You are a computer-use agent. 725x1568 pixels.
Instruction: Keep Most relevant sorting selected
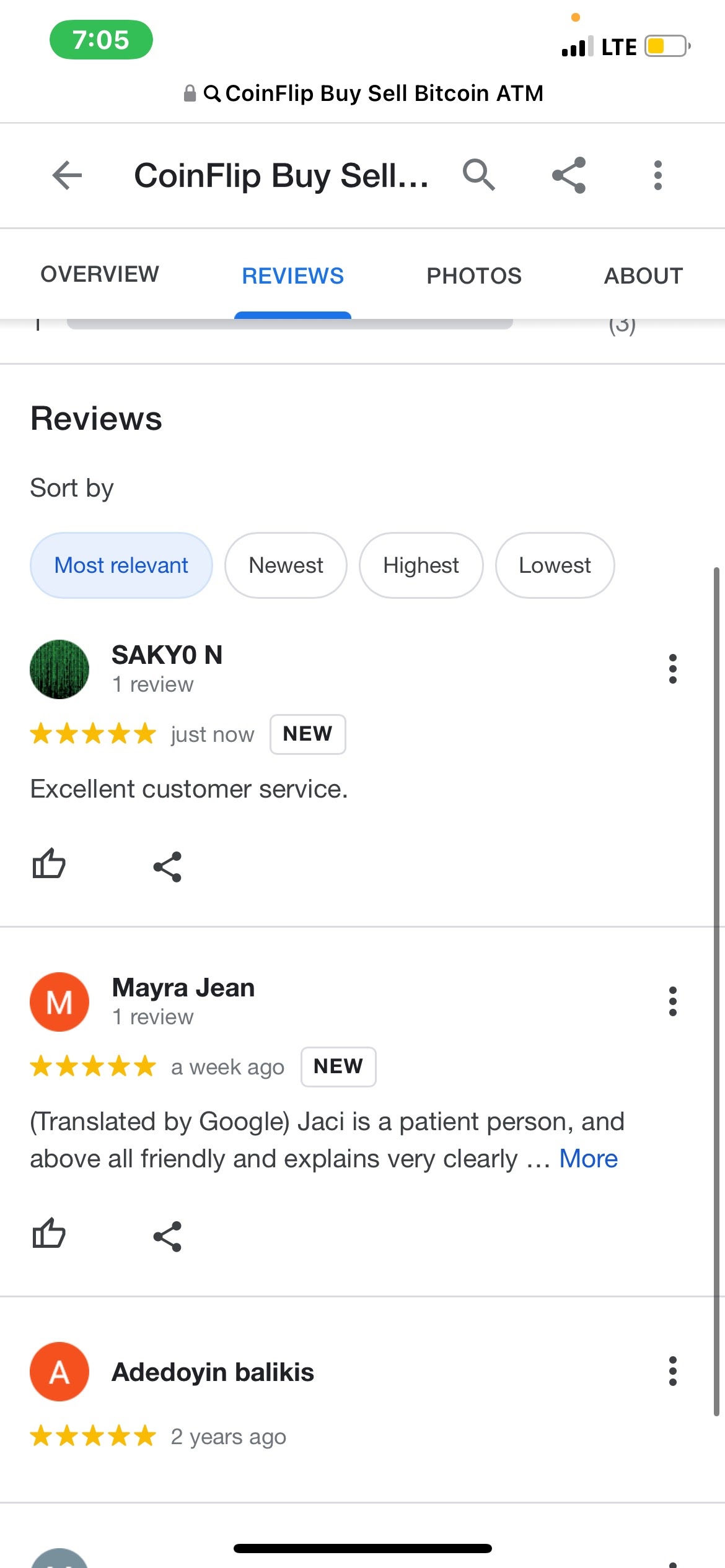pyautogui.click(x=121, y=565)
